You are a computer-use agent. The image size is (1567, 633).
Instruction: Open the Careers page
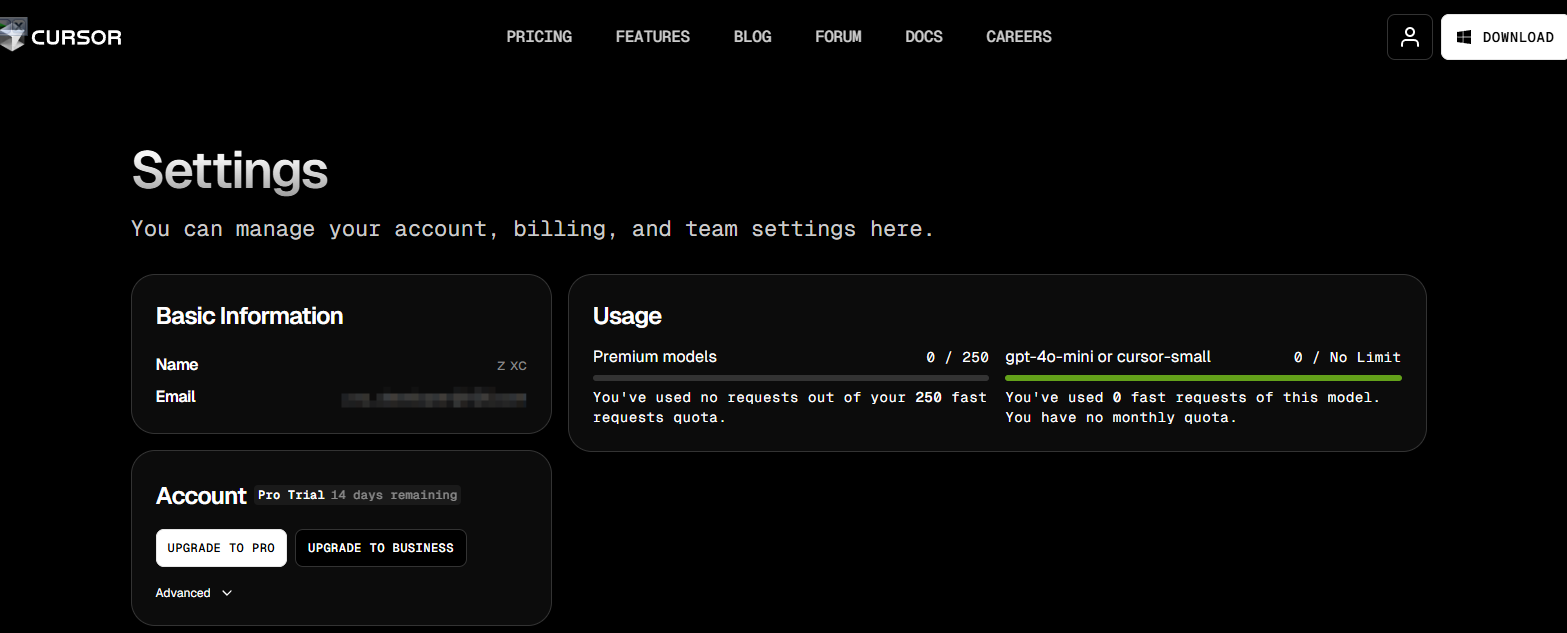[x=1019, y=37]
